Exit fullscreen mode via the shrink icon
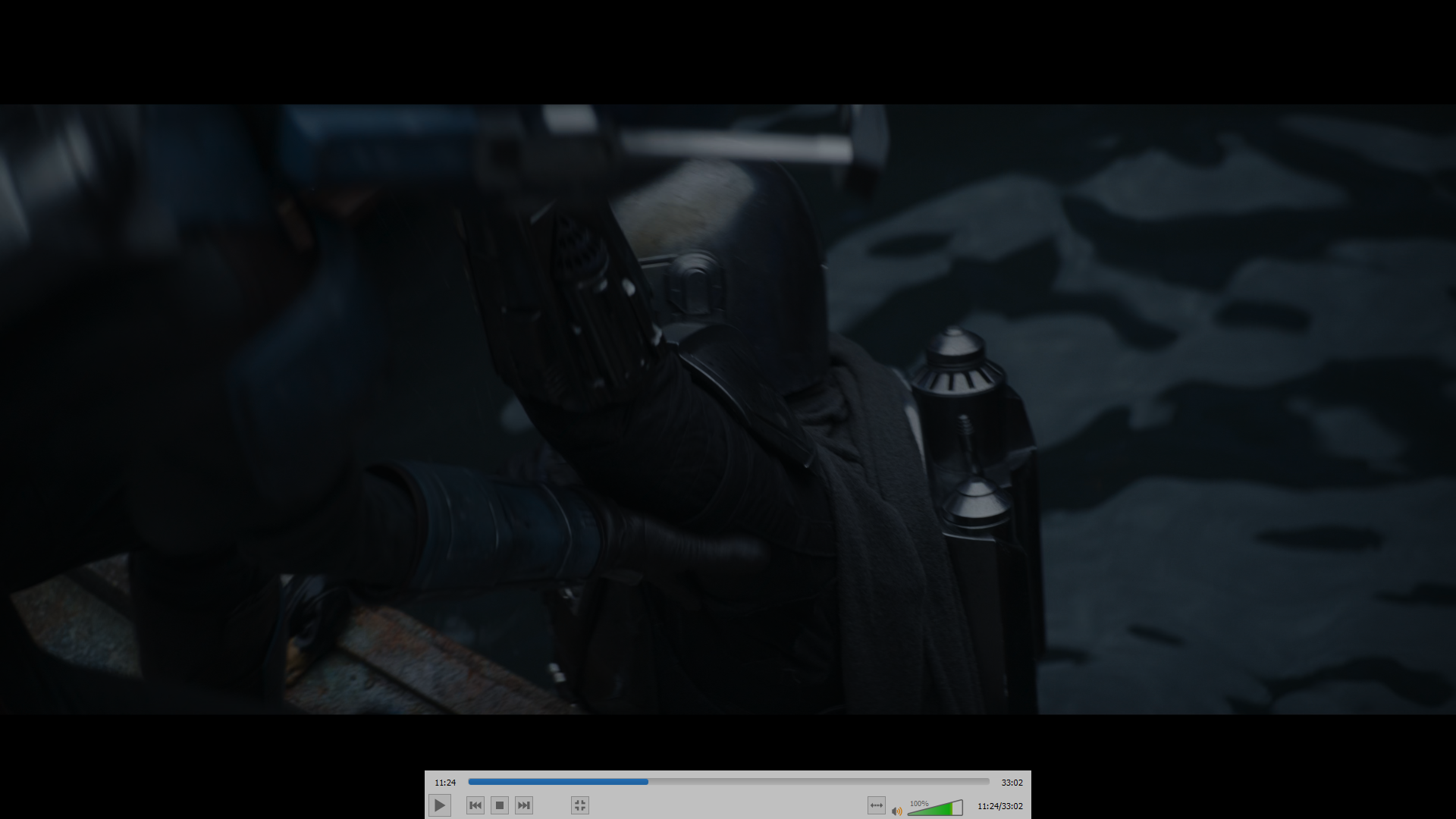1456x819 pixels. click(x=580, y=805)
